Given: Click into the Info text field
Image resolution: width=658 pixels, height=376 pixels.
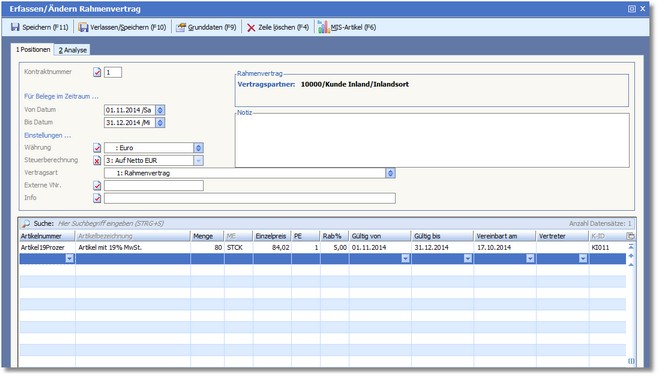Looking at the screenshot, I should click(x=250, y=198).
